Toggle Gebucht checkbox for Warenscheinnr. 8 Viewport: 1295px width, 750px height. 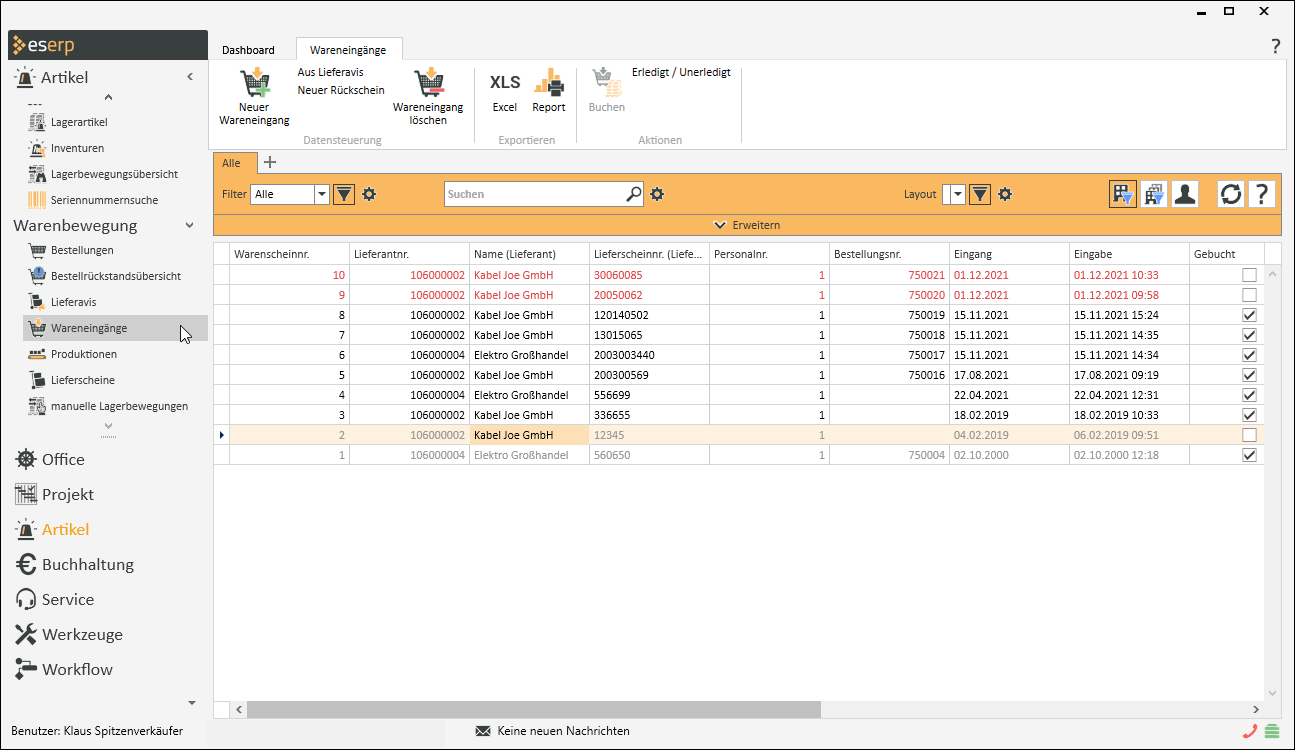(x=1249, y=315)
